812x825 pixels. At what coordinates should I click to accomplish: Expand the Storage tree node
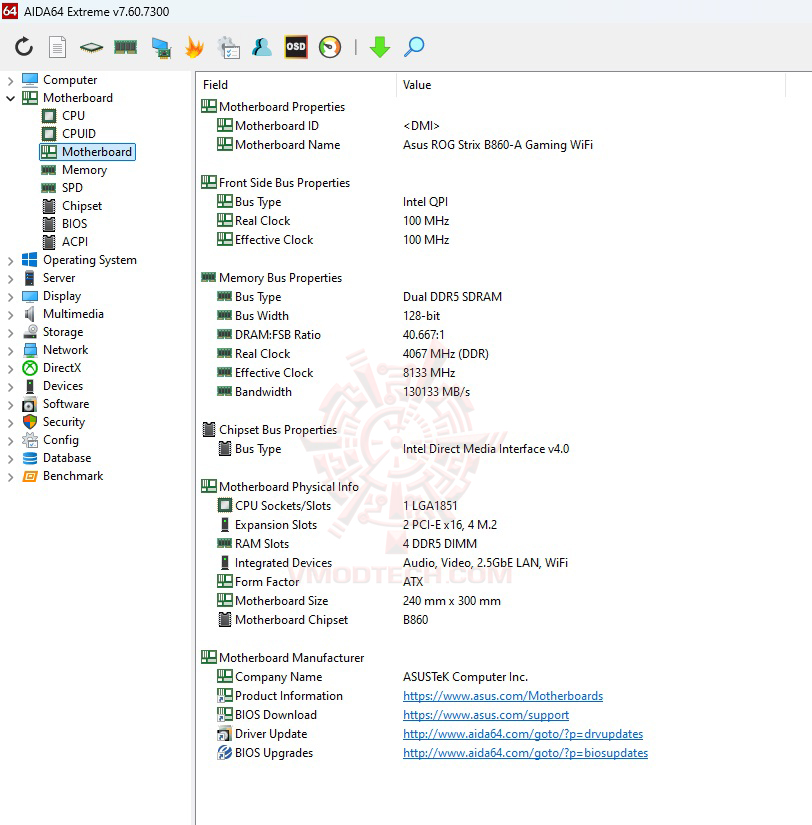10,333
